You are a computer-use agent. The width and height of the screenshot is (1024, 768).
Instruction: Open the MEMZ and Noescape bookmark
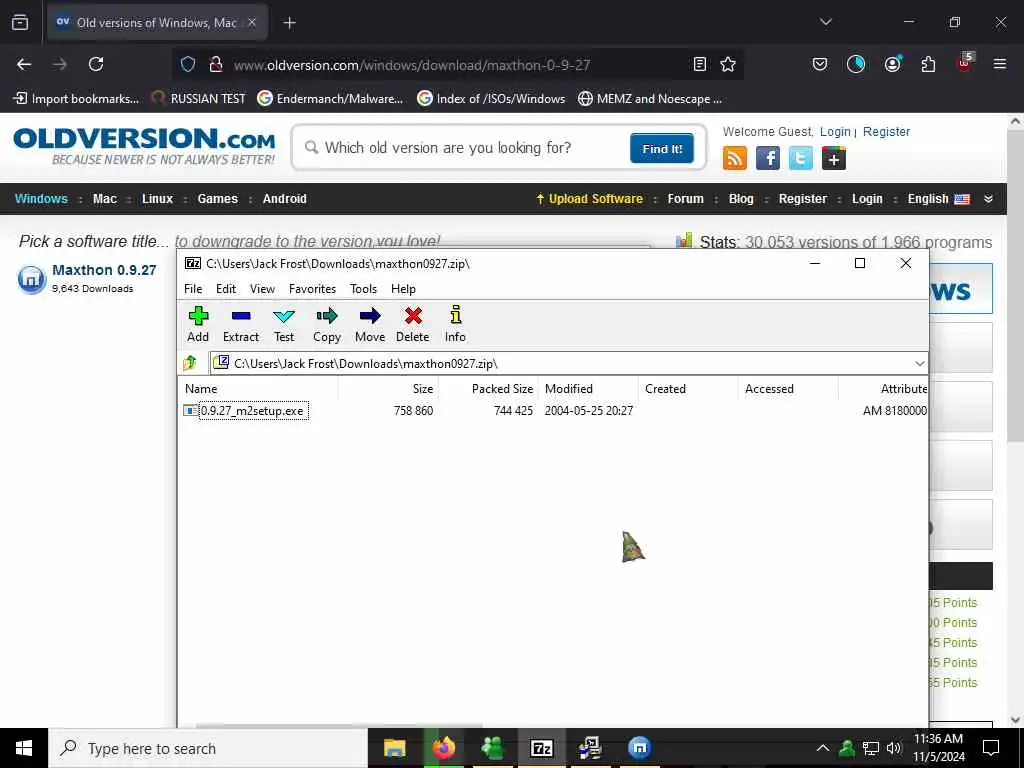[650, 99]
